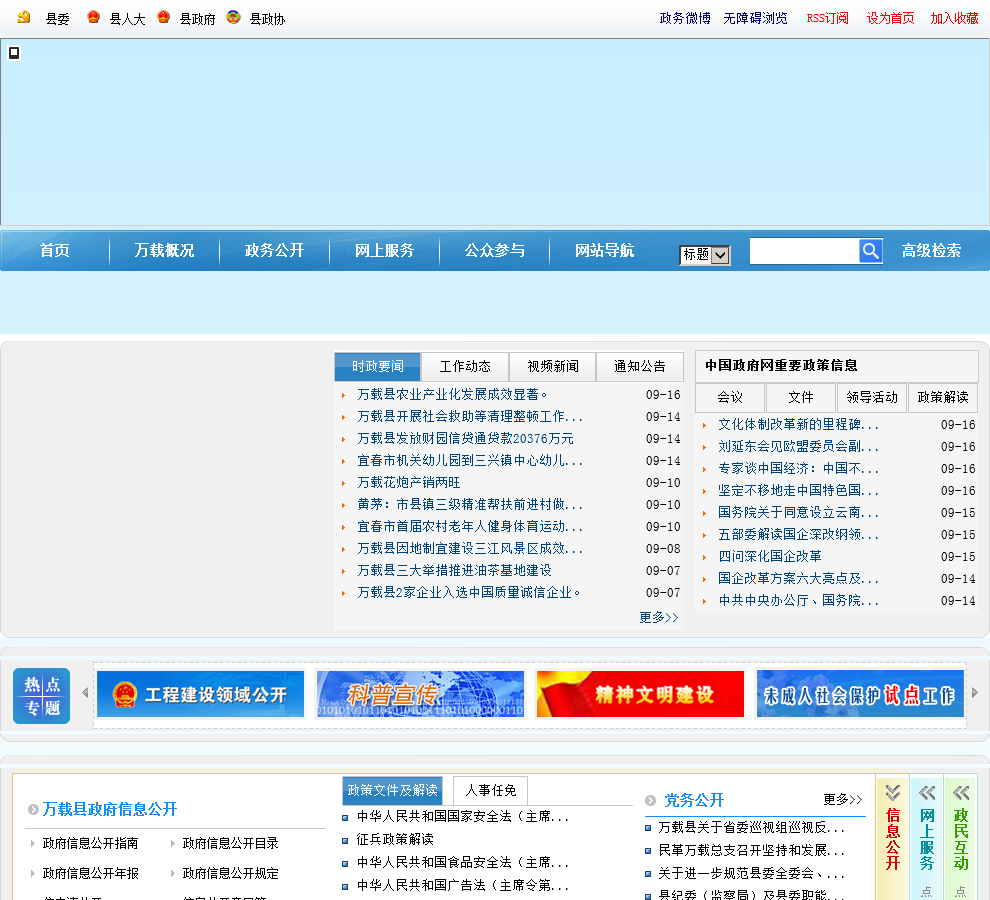Subscribe via RSS订阅 link
This screenshot has width=990, height=900.
point(828,18)
